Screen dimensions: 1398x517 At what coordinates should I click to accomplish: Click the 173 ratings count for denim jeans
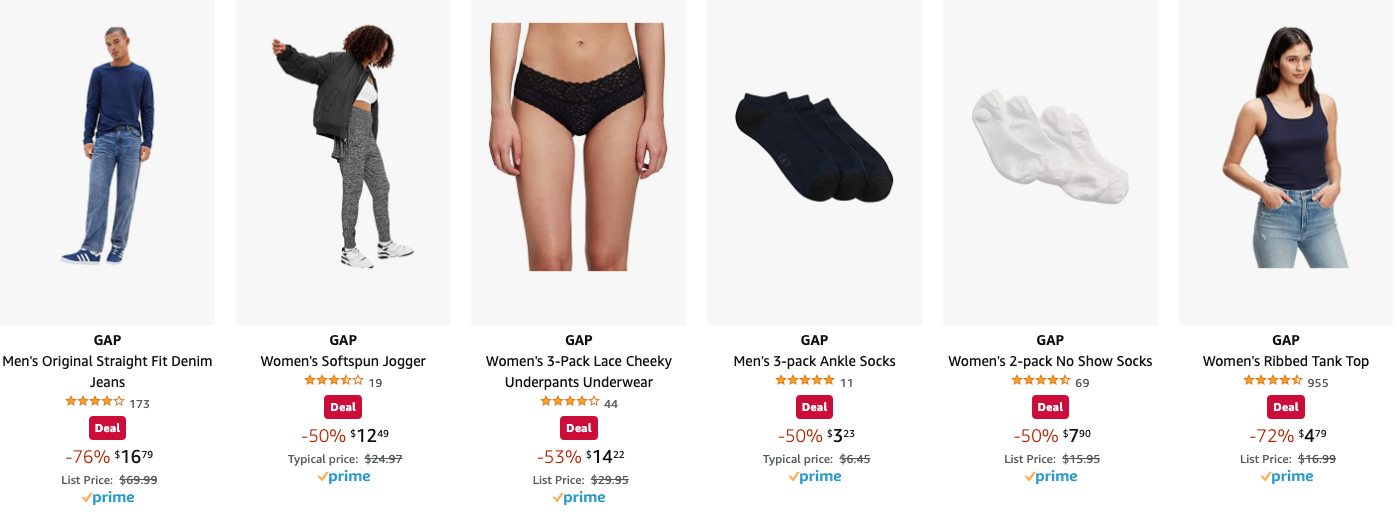139,404
